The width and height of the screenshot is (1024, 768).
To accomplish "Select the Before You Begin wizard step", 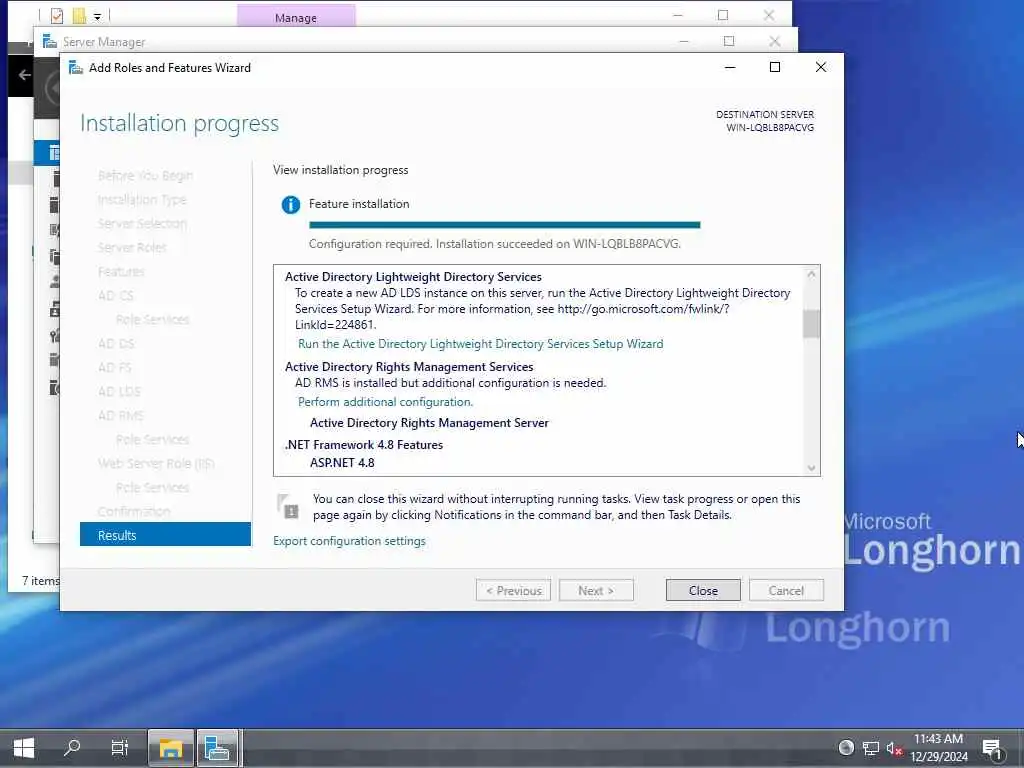I will [x=145, y=176].
